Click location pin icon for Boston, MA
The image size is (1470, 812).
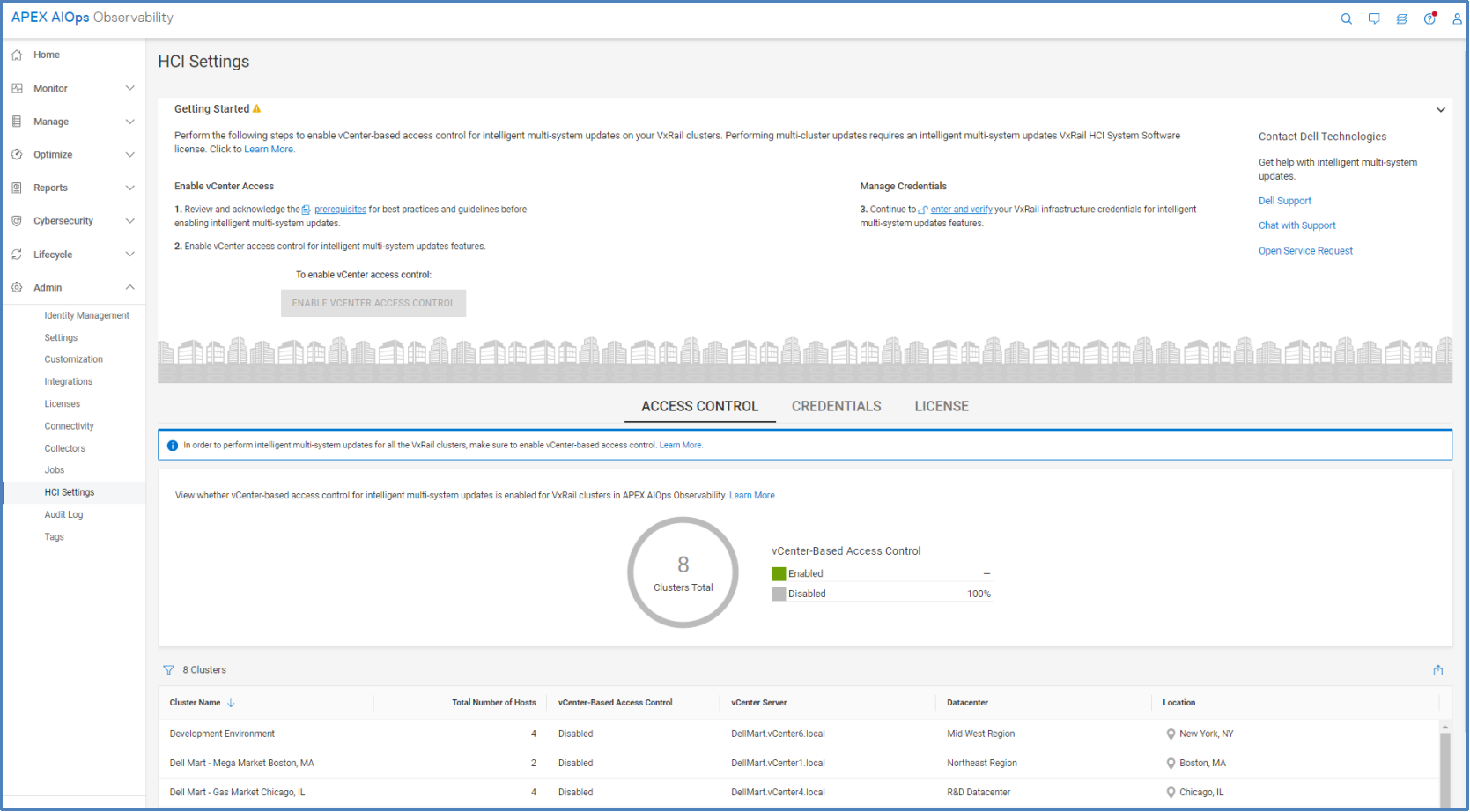[x=1171, y=764]
